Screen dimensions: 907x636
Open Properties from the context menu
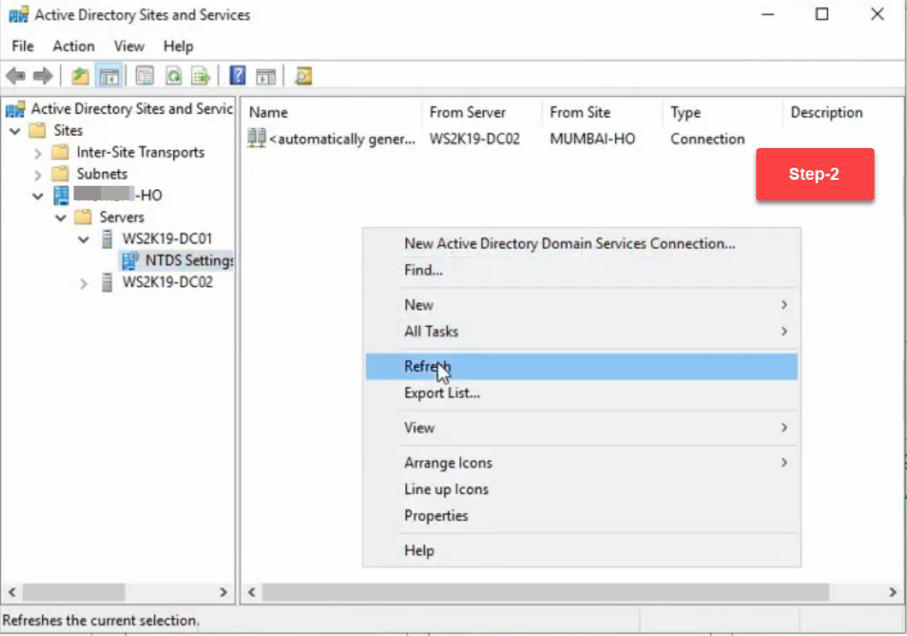click(581, 516)
